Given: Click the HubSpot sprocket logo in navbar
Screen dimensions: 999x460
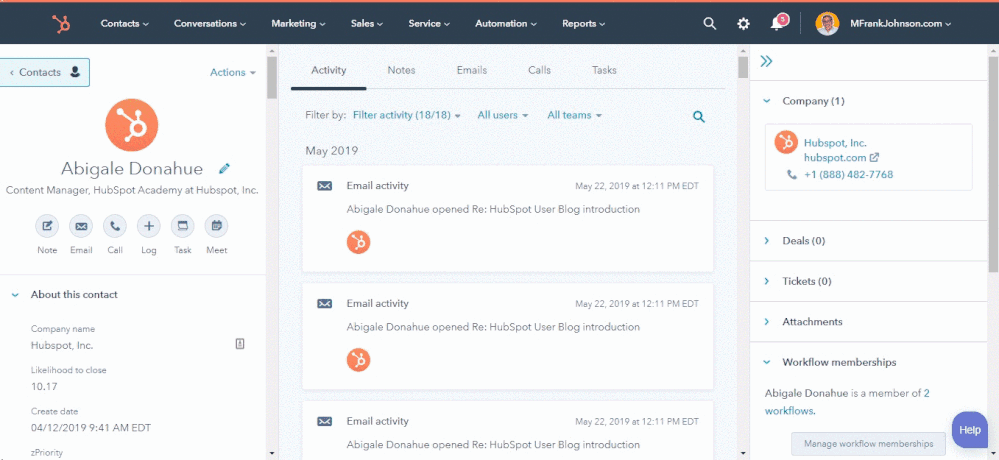Looking at the screenshot, I should pos(61,24).
